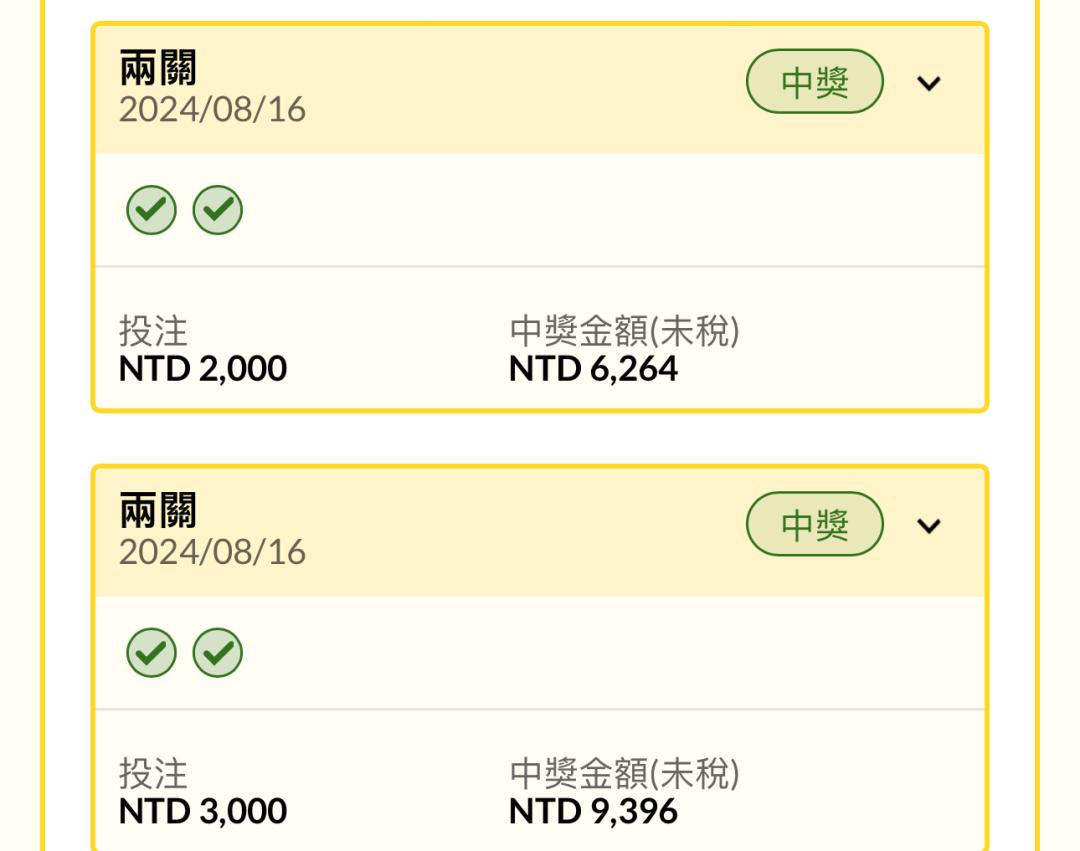Viewport: 1080px width, 851px height.
Task: Click 投注 label in first card
Action: point(153,331)
